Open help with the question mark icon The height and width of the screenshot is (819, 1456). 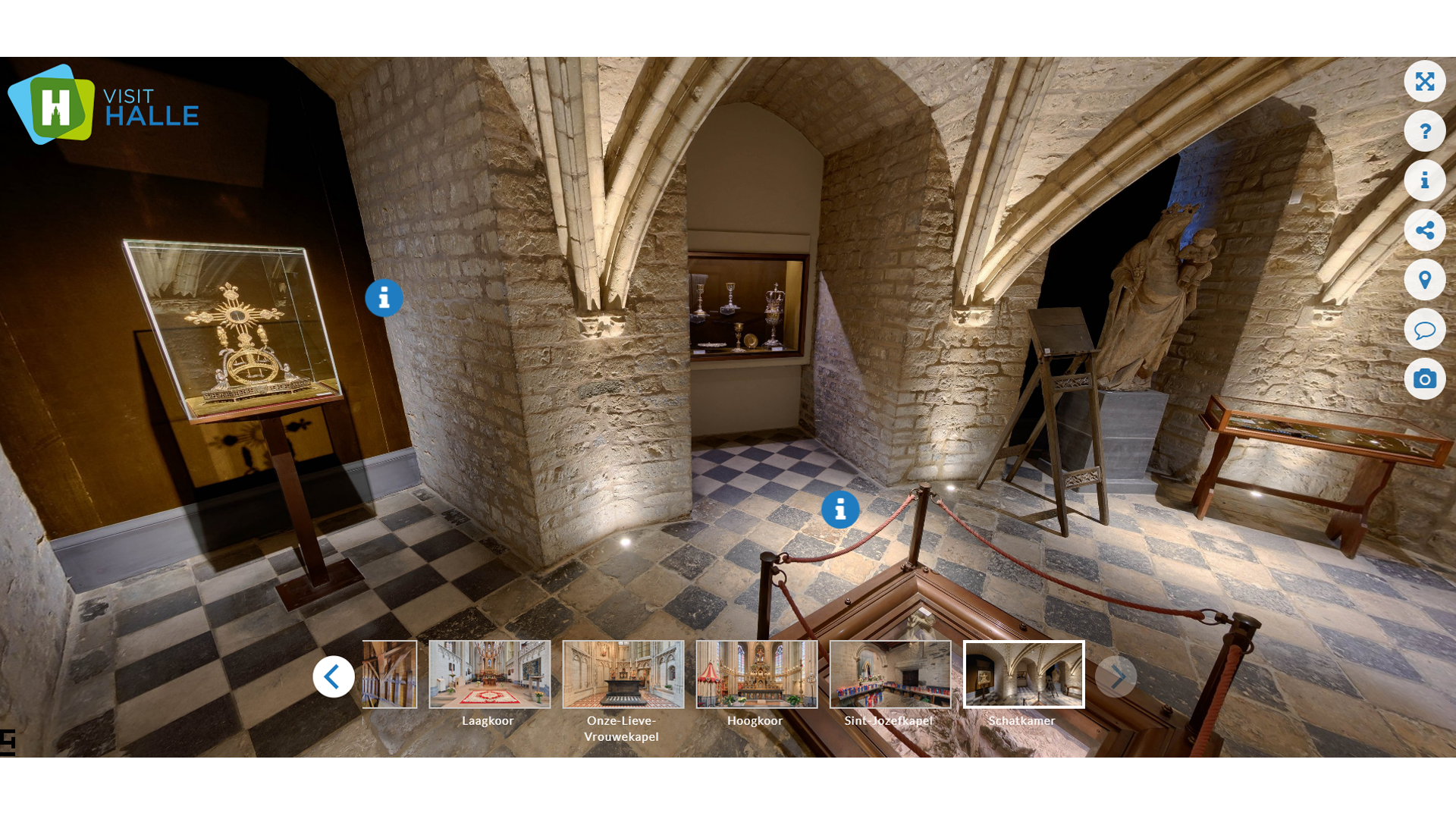(x=1424, y=131)
